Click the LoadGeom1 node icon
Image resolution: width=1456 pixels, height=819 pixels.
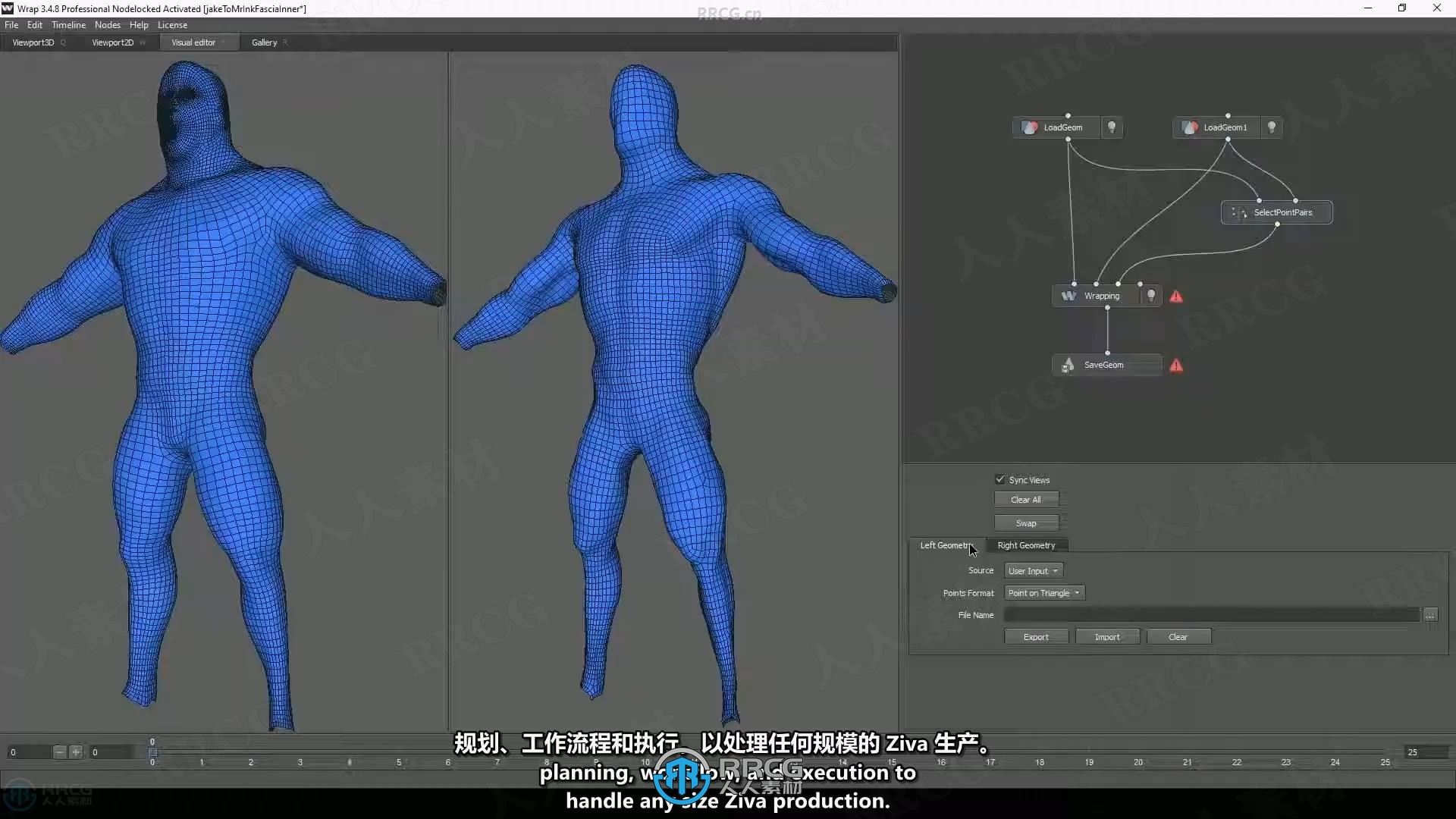(x=1190, y=127)
